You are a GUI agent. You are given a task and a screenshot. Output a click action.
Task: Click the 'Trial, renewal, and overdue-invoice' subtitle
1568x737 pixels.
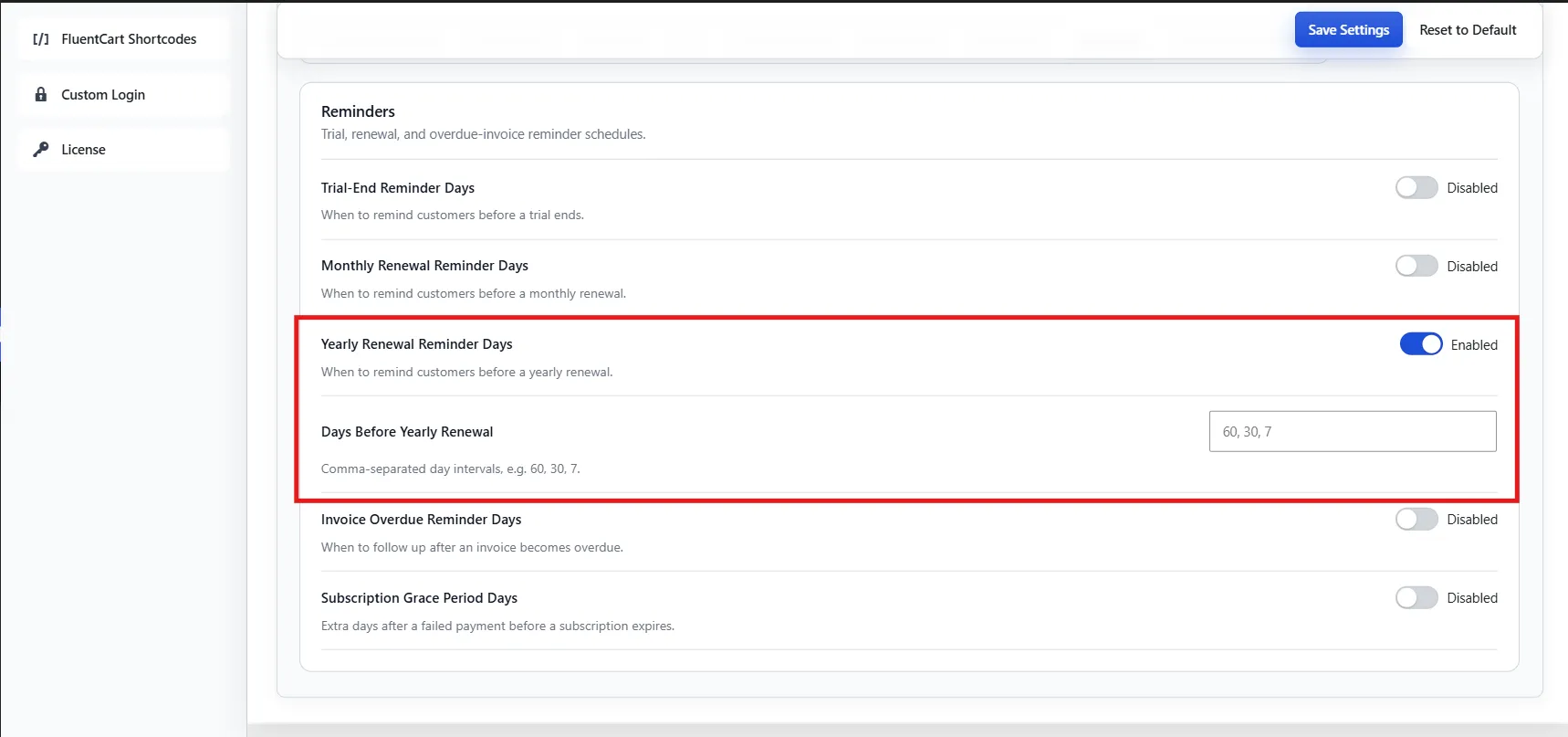pos(483,134)
